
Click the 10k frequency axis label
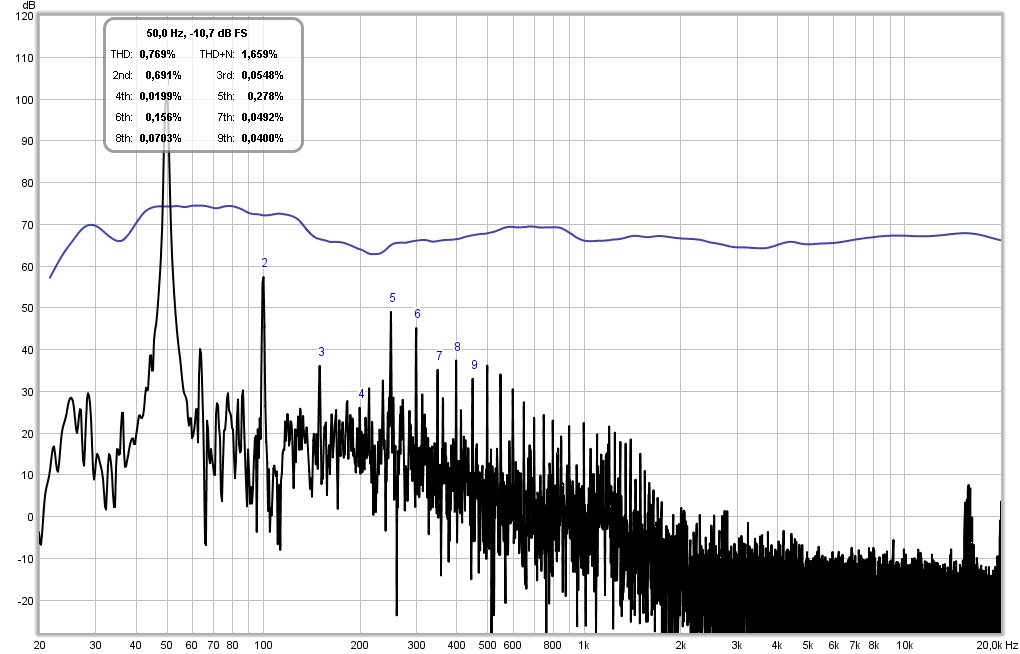[x=904, y=646]
